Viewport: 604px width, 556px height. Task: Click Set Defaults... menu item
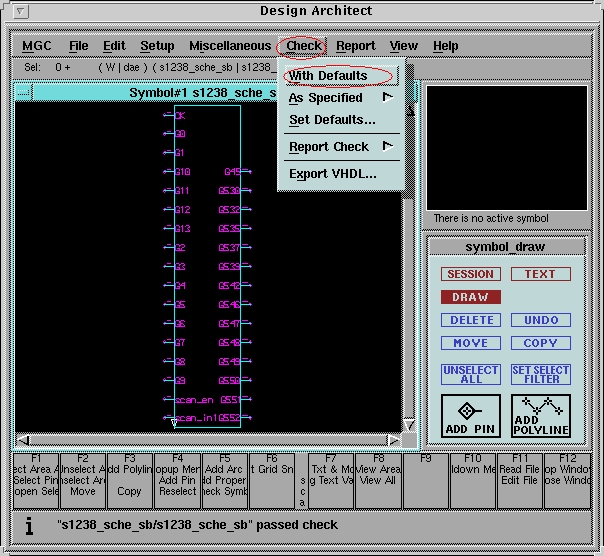point(332,120)
